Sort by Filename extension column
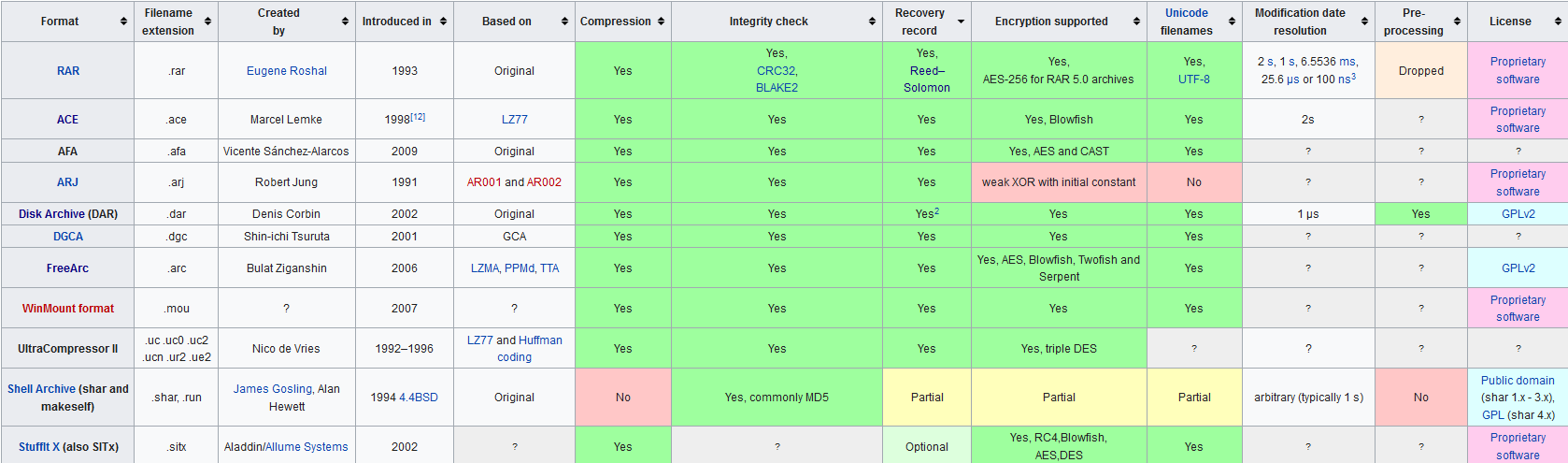This screenshot has width=1568, height=463. point(207,22)
